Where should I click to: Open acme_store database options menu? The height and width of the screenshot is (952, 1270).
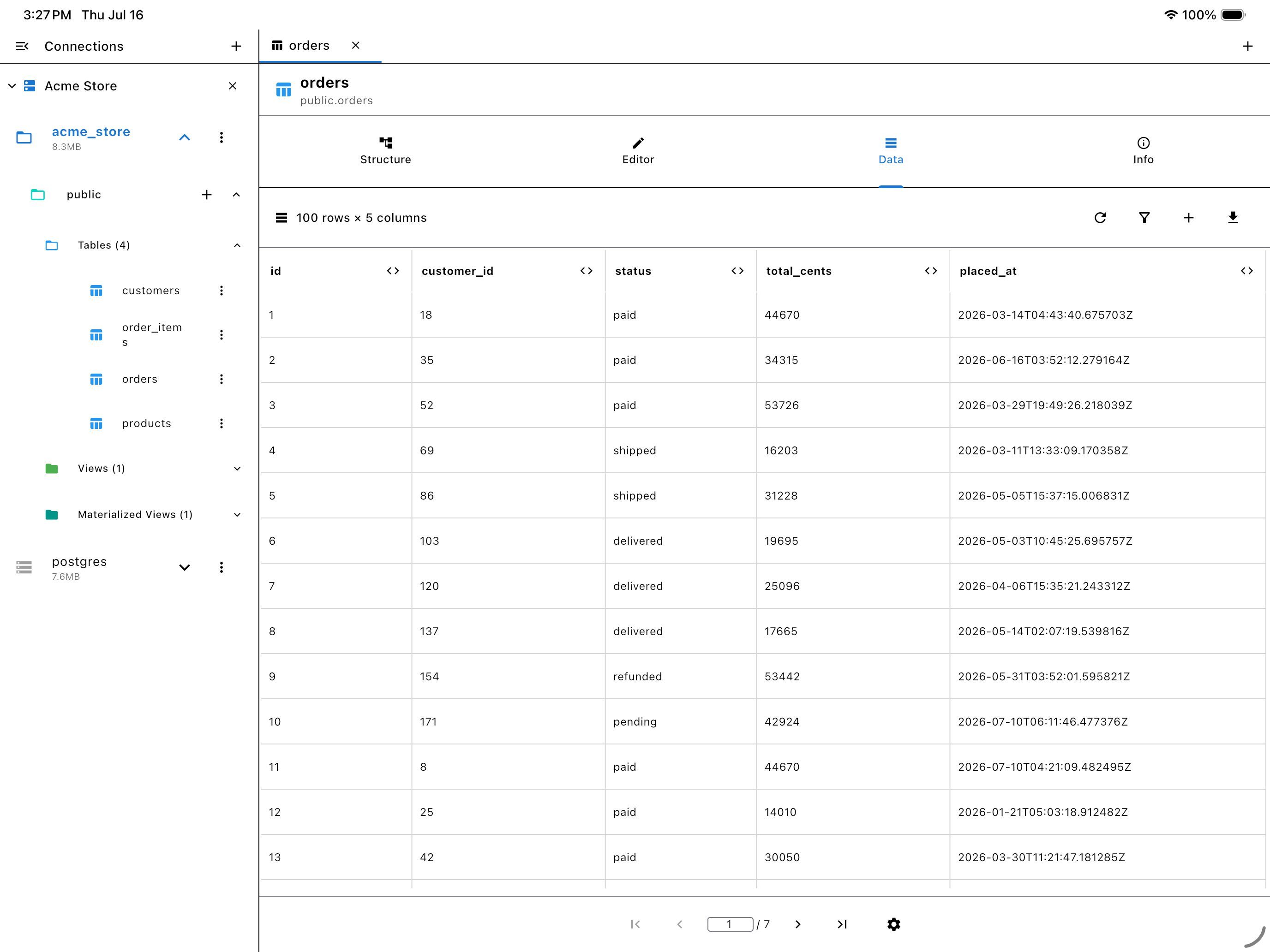pyautogui.click(x=221, y=137)
